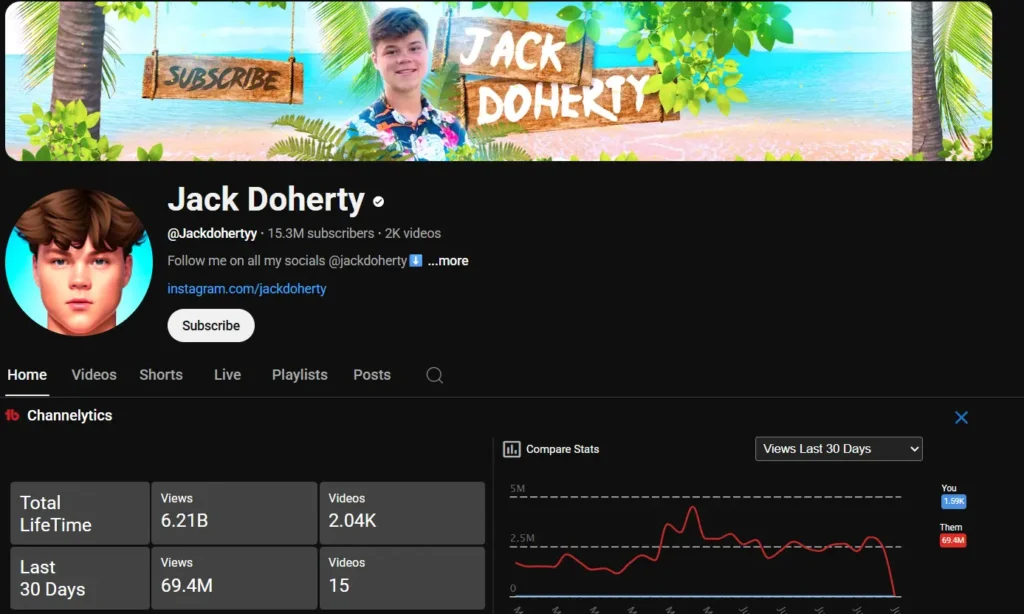Click the 2K videos text
This screenshot has width=1024, height=614.
pyautogui.click(x=413, y=233)
